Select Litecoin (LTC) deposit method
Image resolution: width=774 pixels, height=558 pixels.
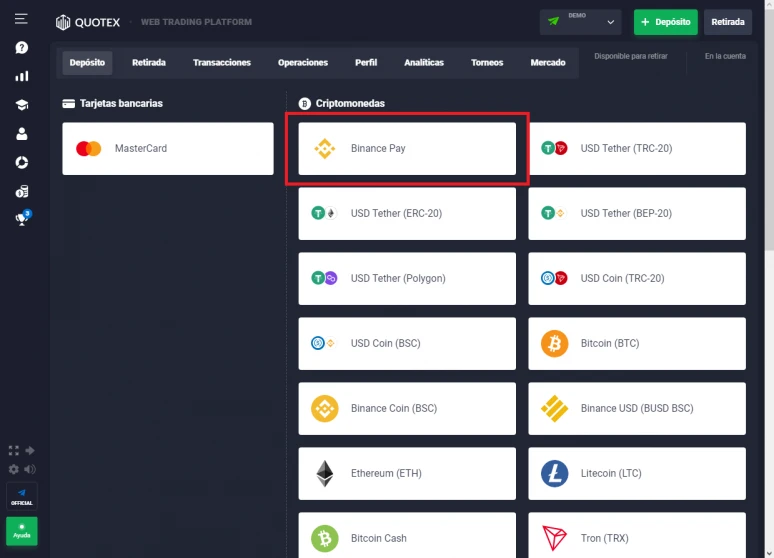[x=637, y=474]
